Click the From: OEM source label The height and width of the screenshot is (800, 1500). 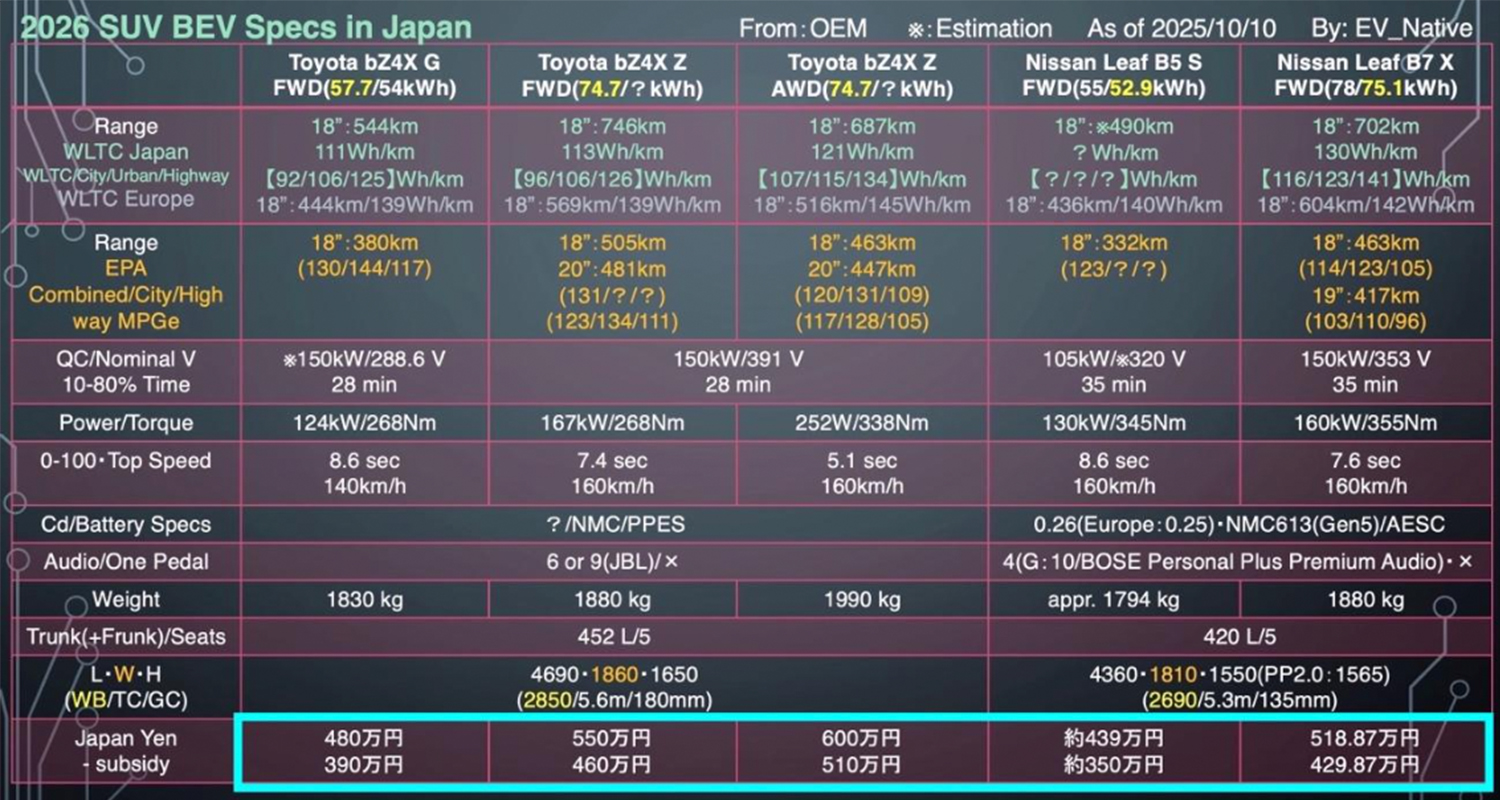pos(803,28)
